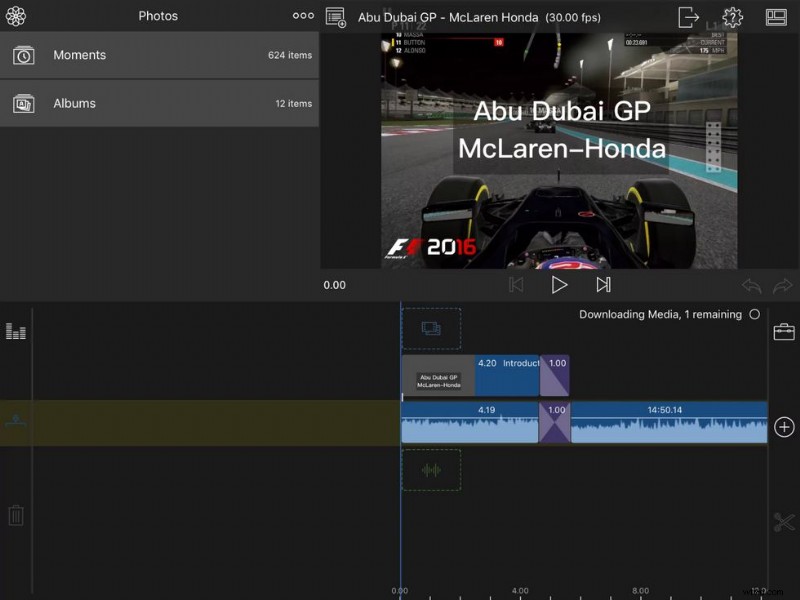Switch the workspace layout with the layout icon
800x600 pixels.
pyautogui.click(x=777, y=16)
